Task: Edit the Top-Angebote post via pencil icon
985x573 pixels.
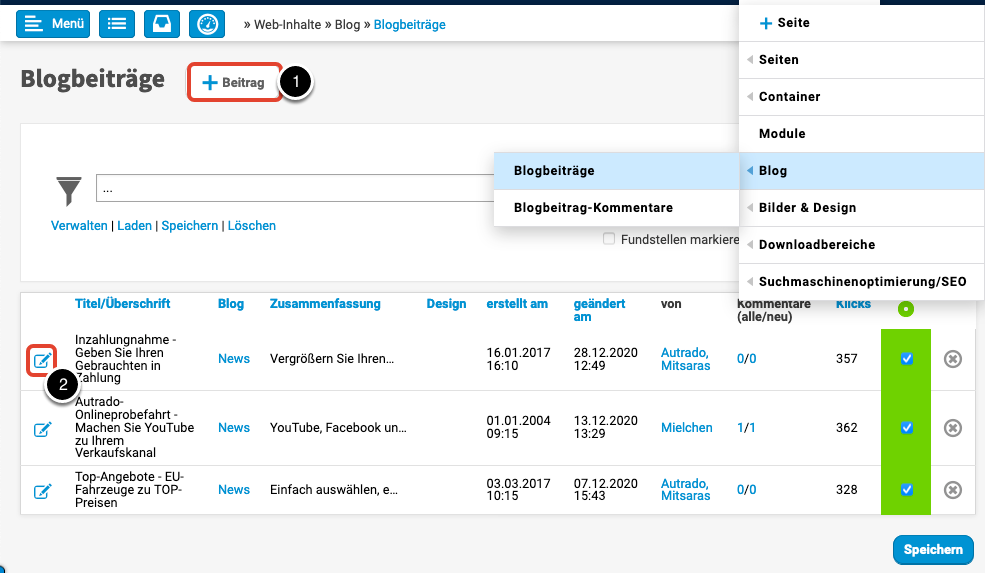Action: click(x=42, y=491)
